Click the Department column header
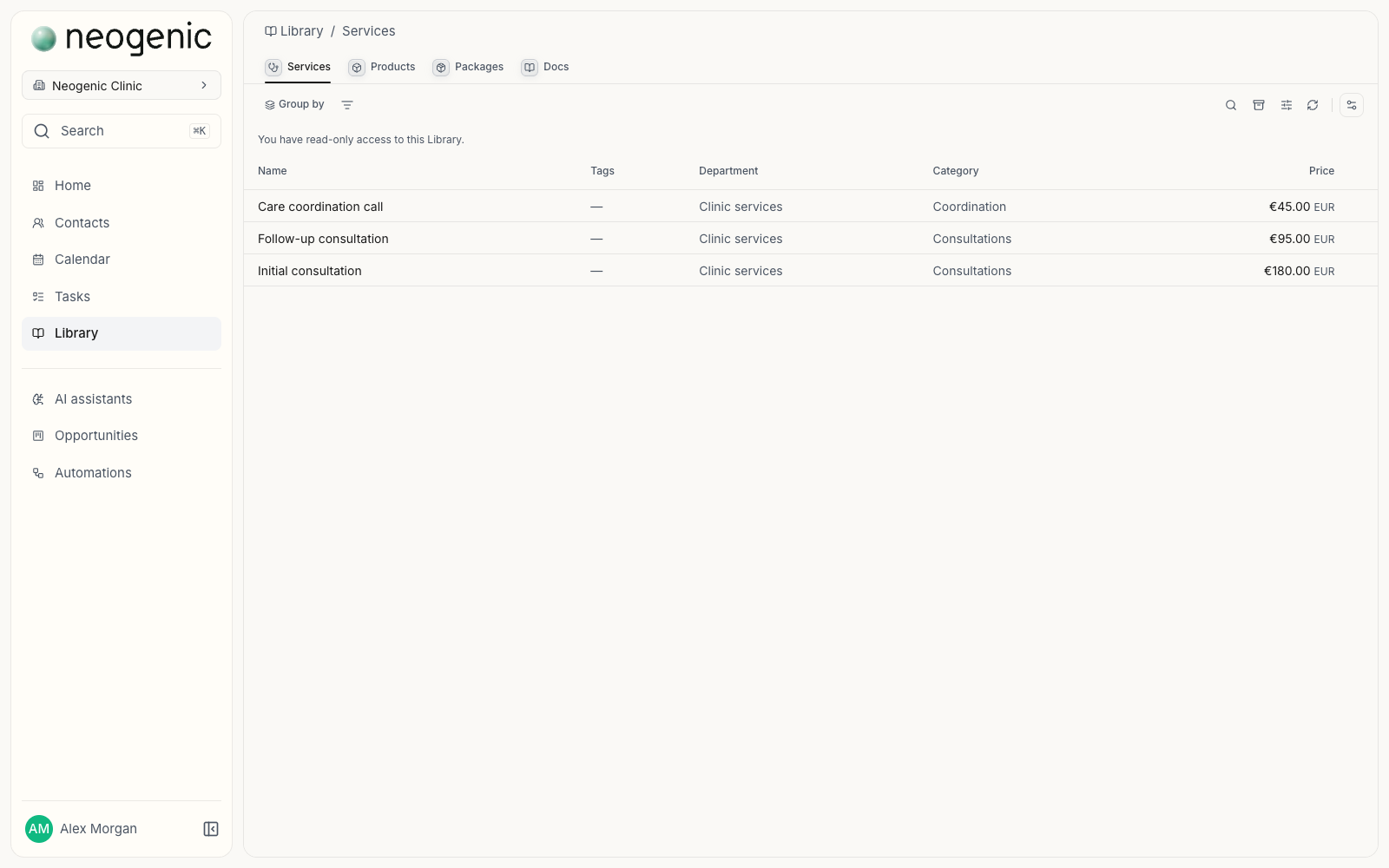The image size is (1389, 868). [x=728, y=171]
